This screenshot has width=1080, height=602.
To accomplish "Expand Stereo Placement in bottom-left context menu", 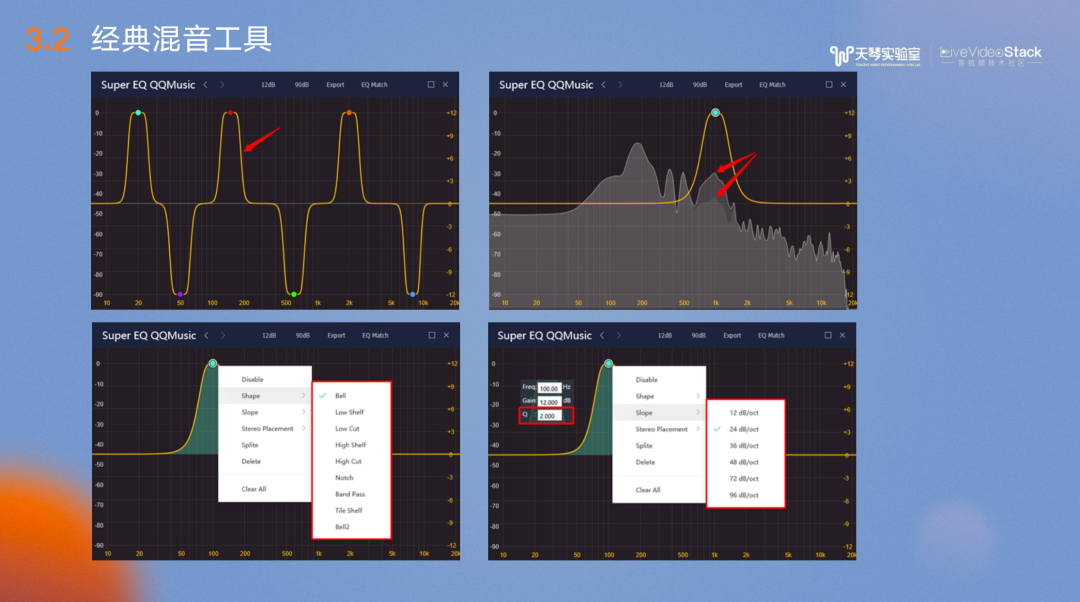I will point(264,429).
